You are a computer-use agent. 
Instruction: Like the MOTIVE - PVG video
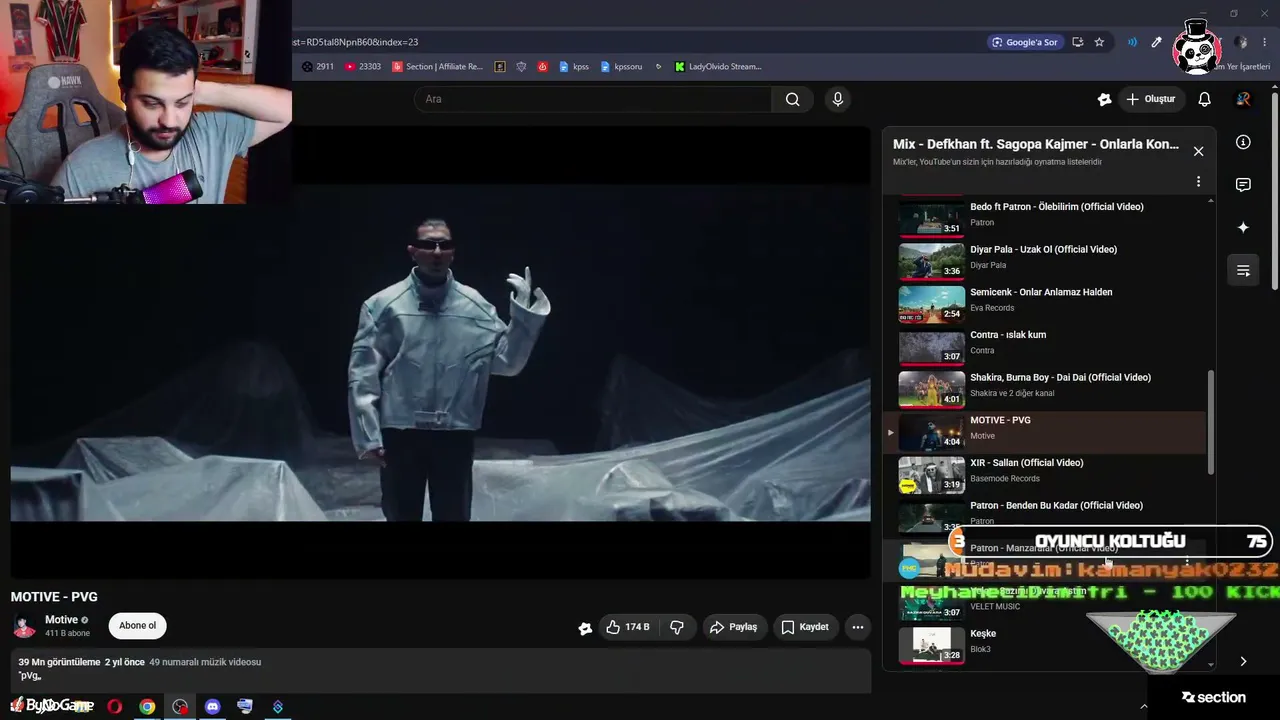(627, 627)
